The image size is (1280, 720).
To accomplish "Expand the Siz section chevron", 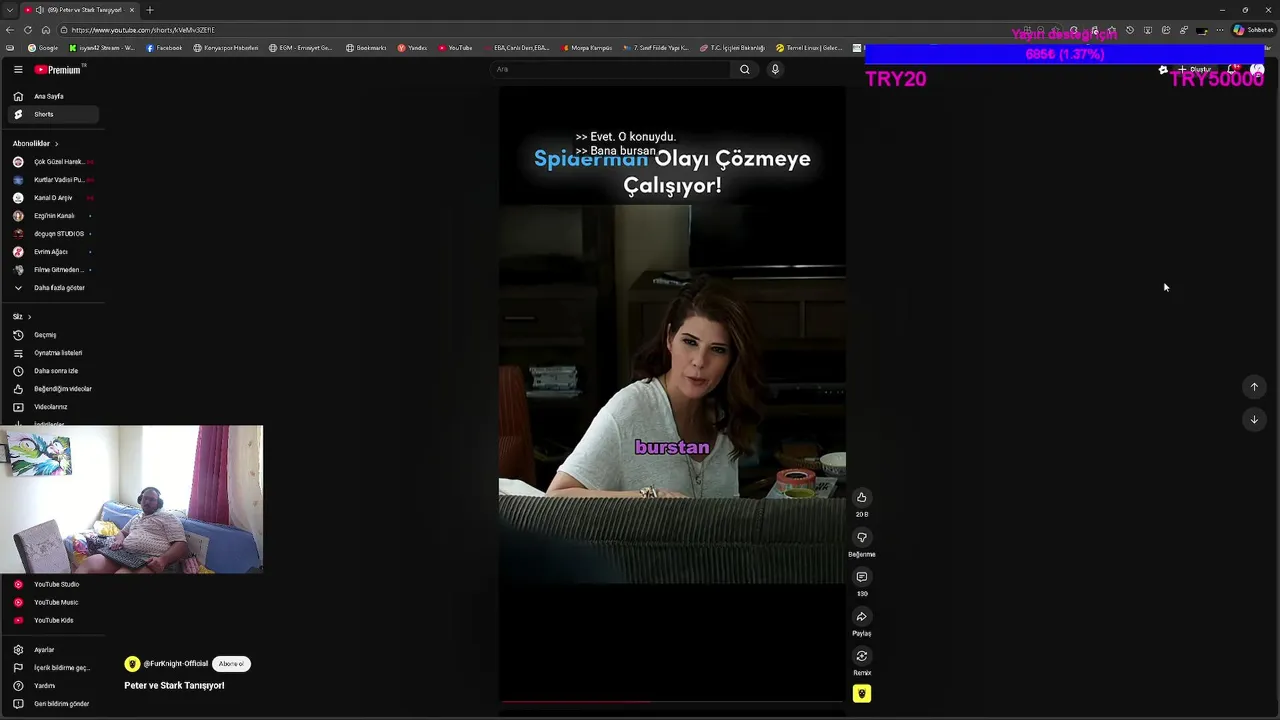I will [29, 317].
